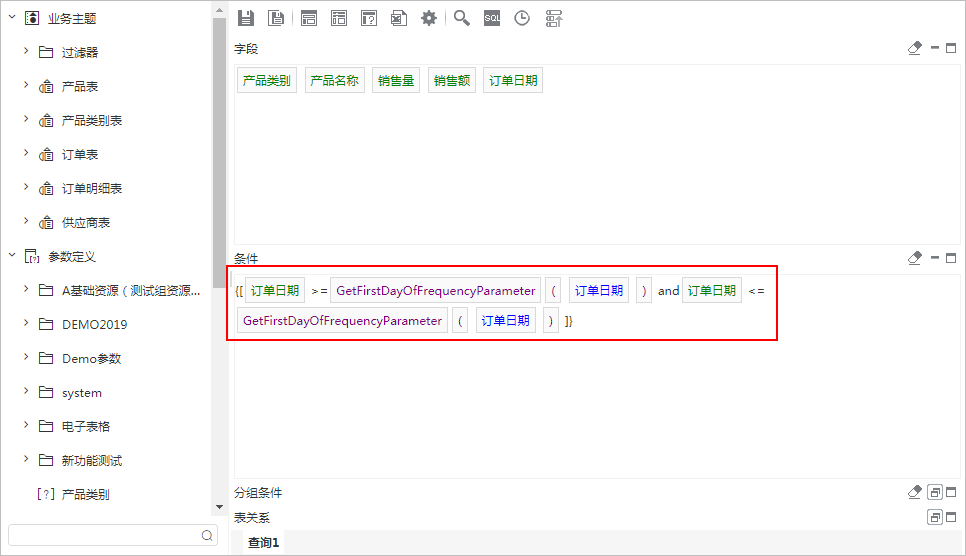Expand the 产品表 node

tap(26, 85)
